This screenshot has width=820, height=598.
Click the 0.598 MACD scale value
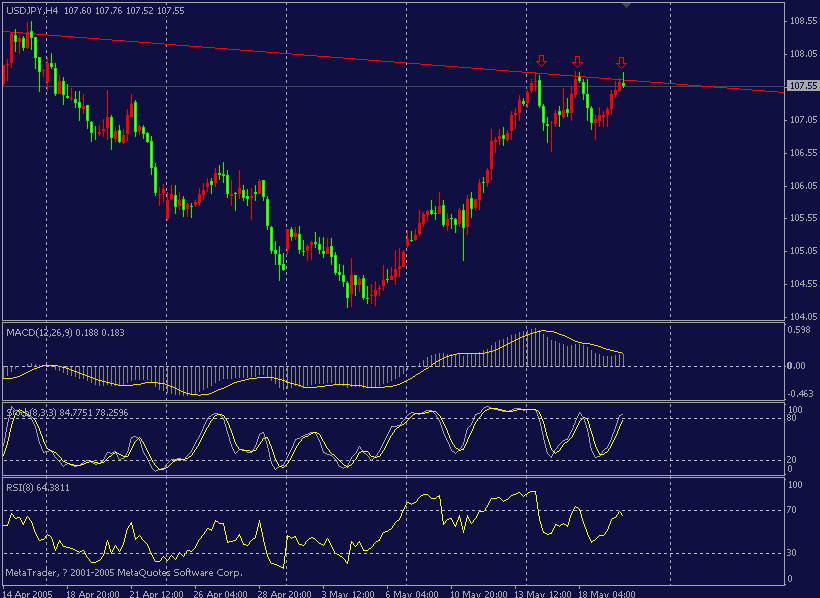(x=799, y=330)
